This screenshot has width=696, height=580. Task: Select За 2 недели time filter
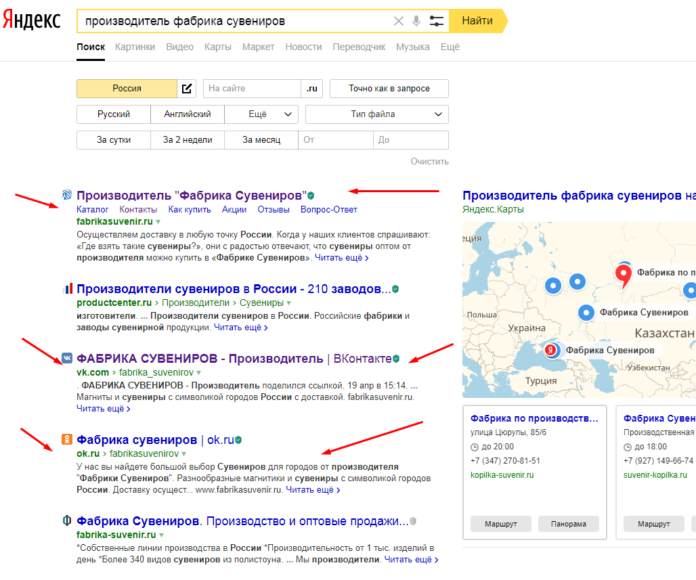tap(187, 140)
